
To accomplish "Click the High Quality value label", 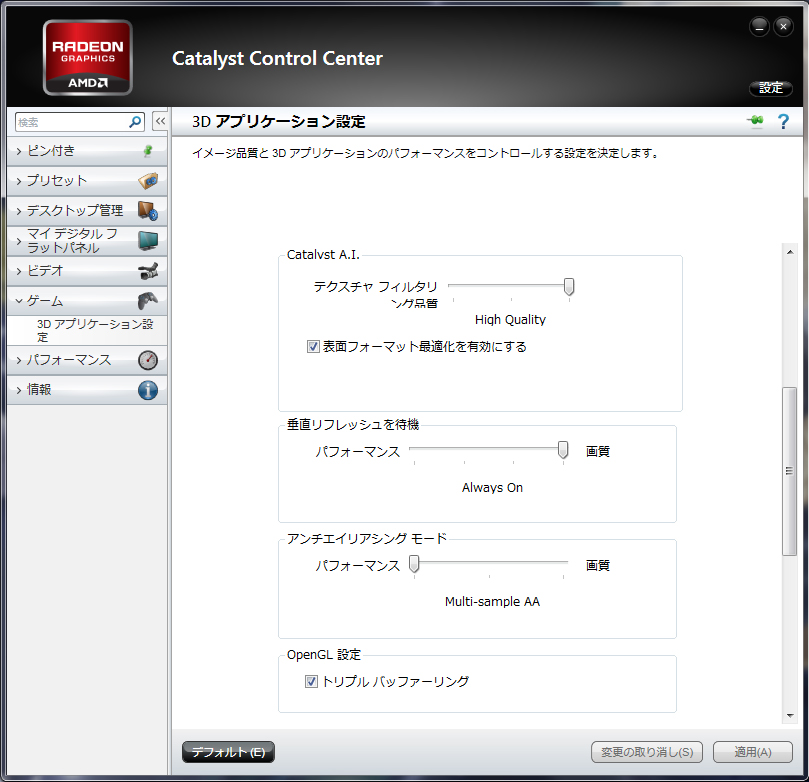I will click(510, 320).
